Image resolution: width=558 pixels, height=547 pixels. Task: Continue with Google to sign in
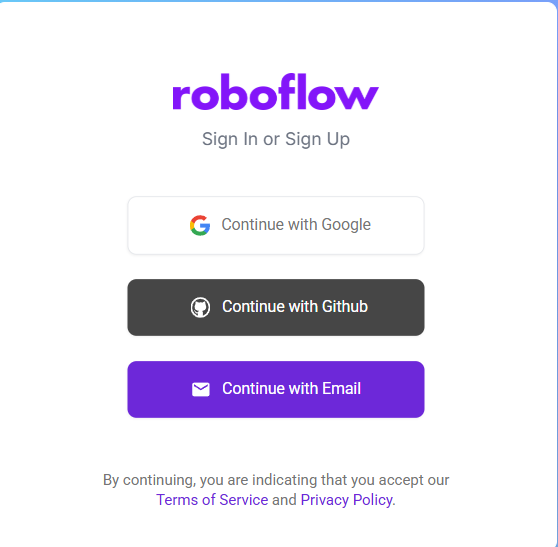276,225
